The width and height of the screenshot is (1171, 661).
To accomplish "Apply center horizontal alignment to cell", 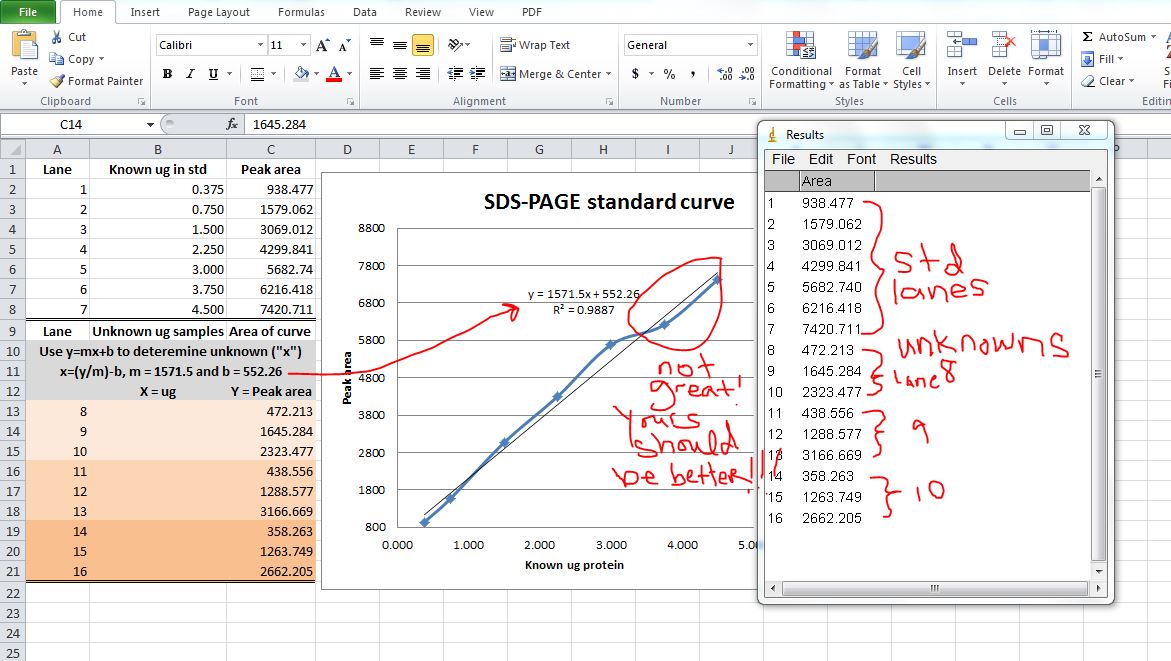I will 400,74.
